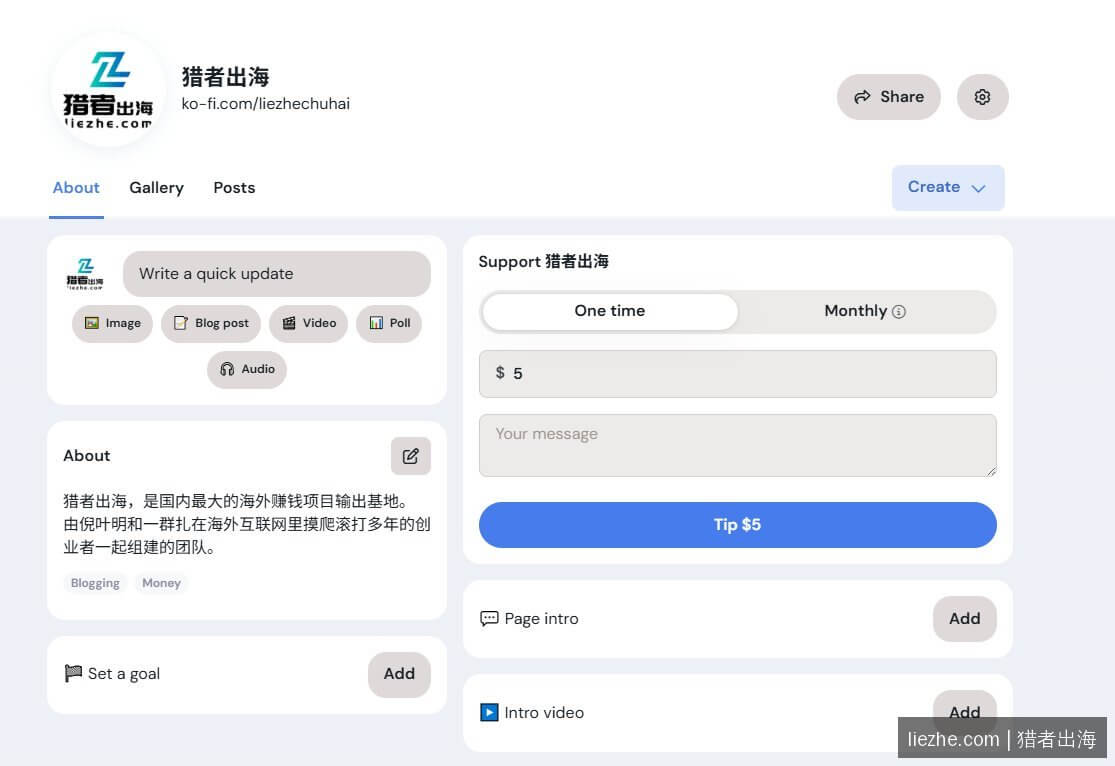Image resolution: width=1115 pixels, height=766 pixels.
Task: Add a Video post
Action: tap(309, 324)
